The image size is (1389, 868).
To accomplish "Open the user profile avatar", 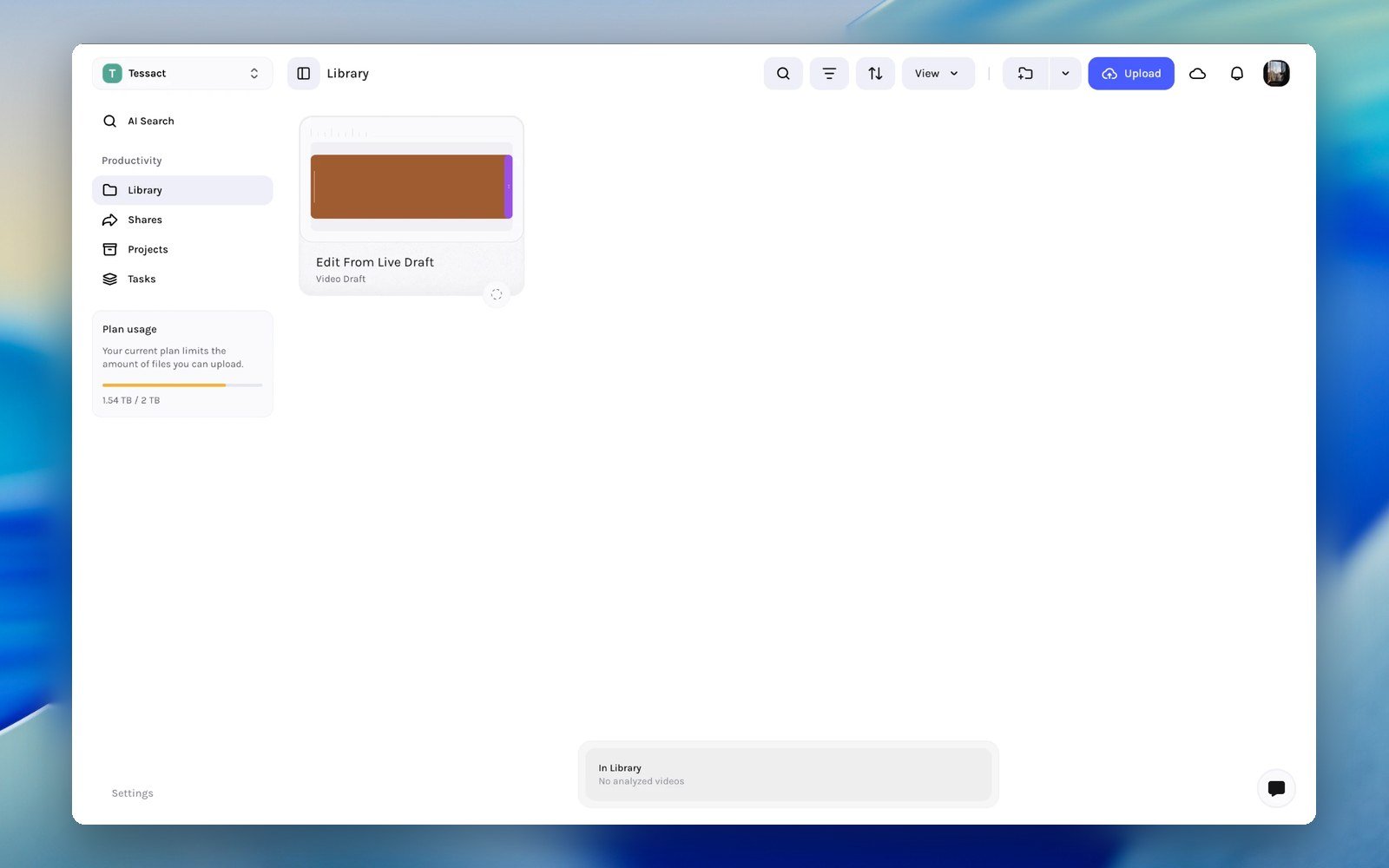I will pyautogui.click(x=1276, y=74).
